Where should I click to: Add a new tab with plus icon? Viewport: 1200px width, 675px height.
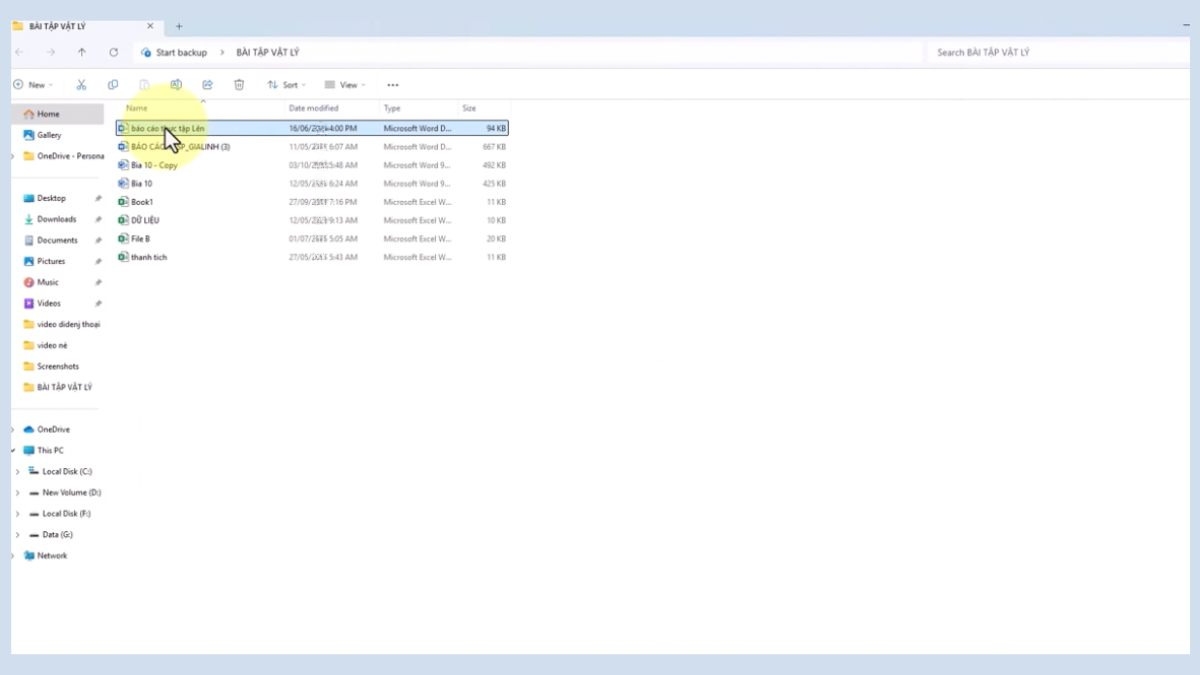pos(179,26)
